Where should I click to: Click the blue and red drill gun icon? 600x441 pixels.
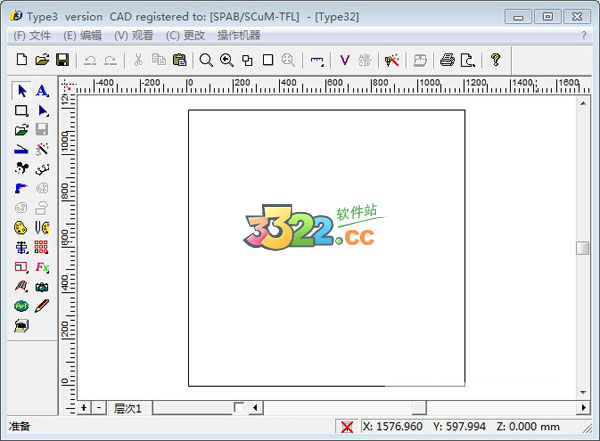pyautogui.click(x=21, y=188)
